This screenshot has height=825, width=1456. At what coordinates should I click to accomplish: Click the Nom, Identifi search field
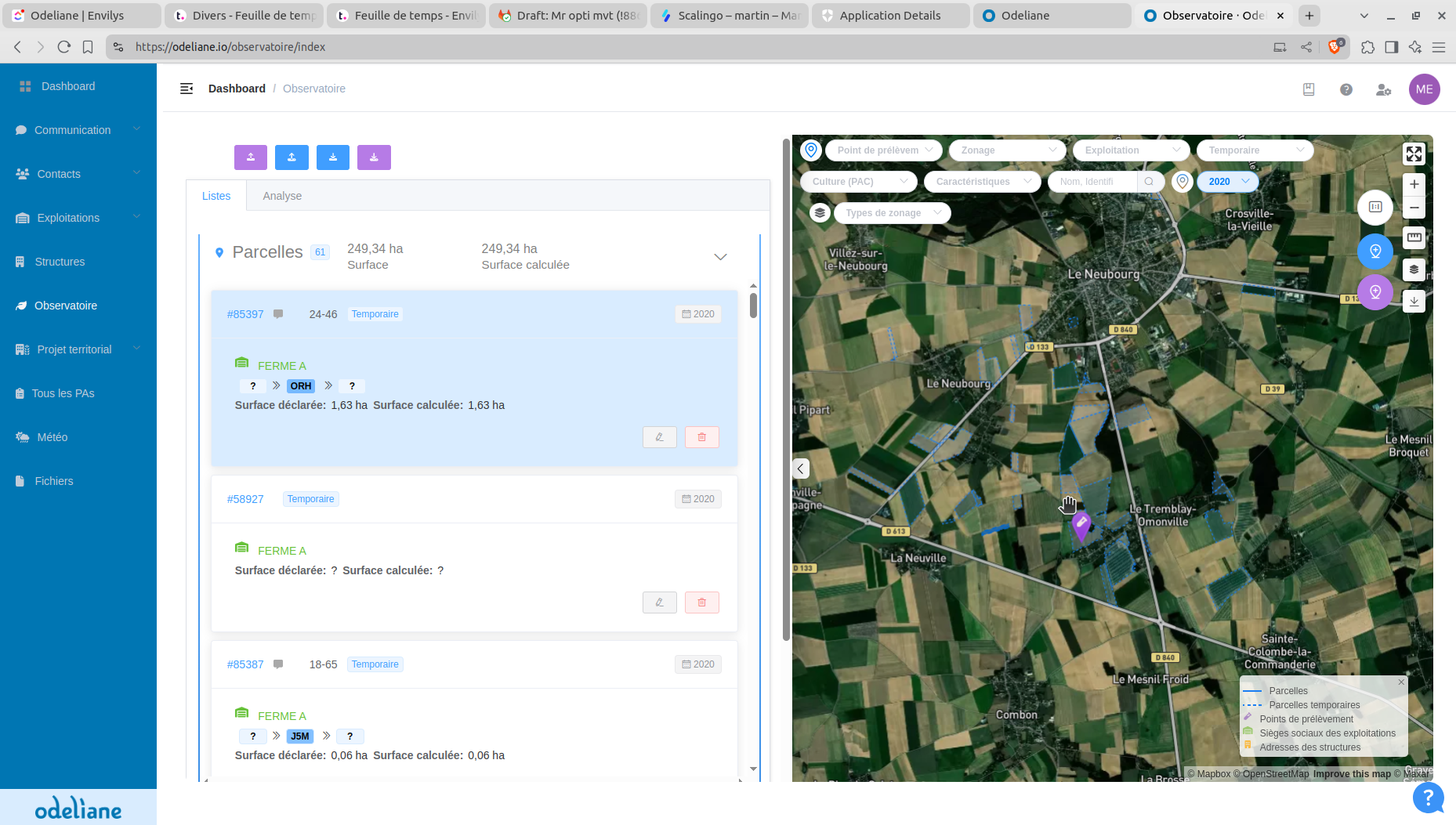coord(1092,182)
